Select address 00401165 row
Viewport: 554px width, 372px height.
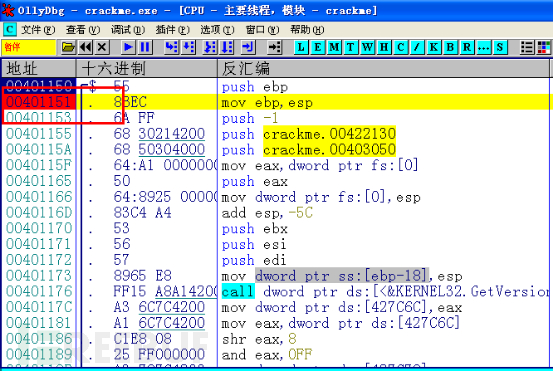coord(277,181)
